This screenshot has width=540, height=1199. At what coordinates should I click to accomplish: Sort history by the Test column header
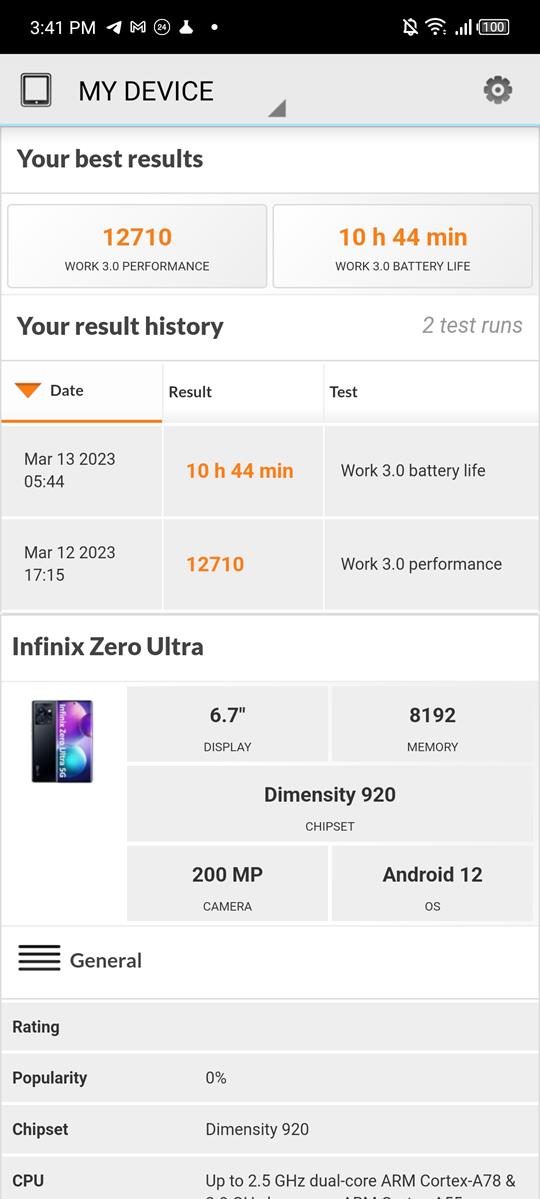tap(431, 392)
